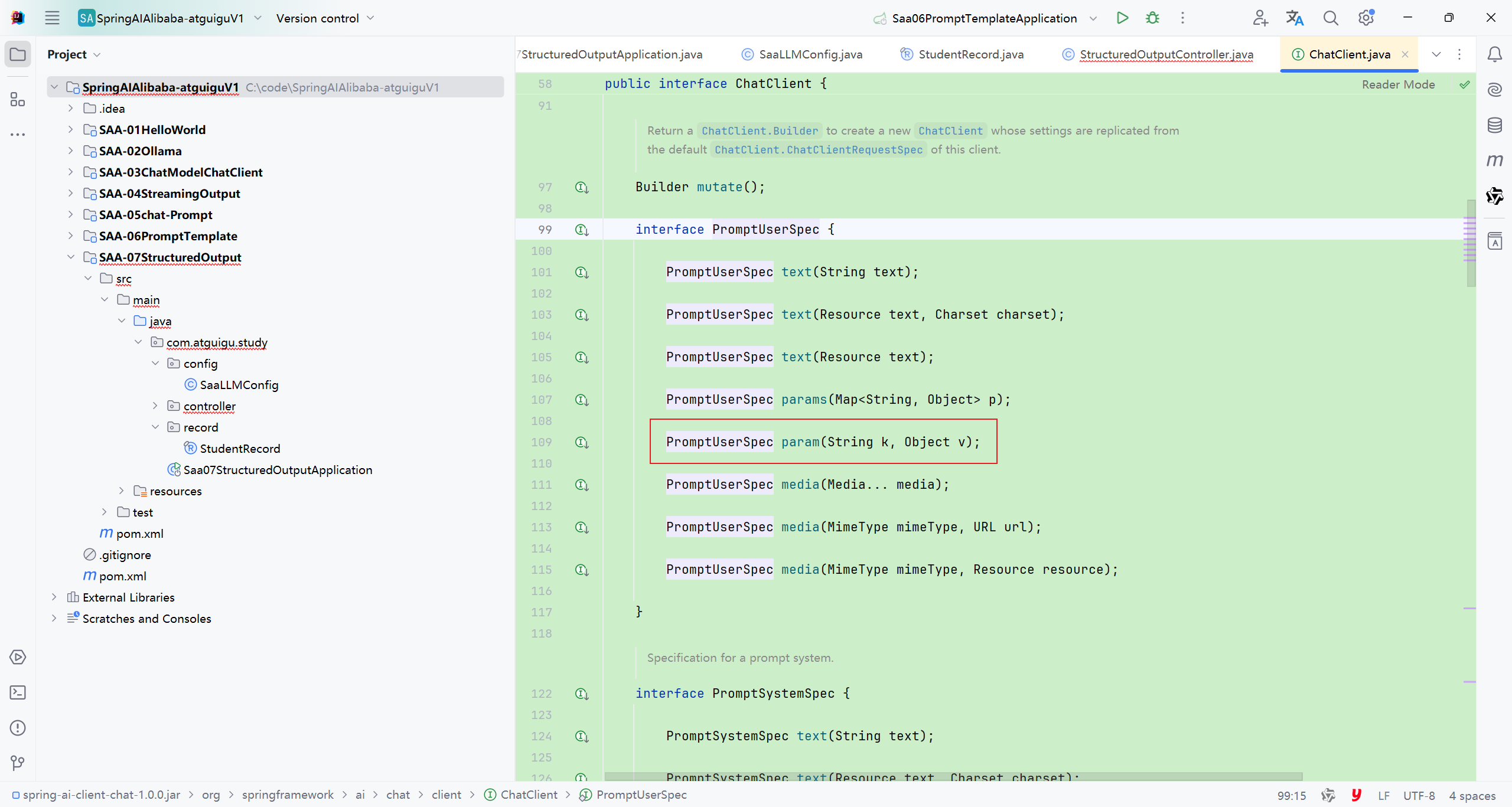Toggle Reader Mode in the editor

click(1398, 84)
